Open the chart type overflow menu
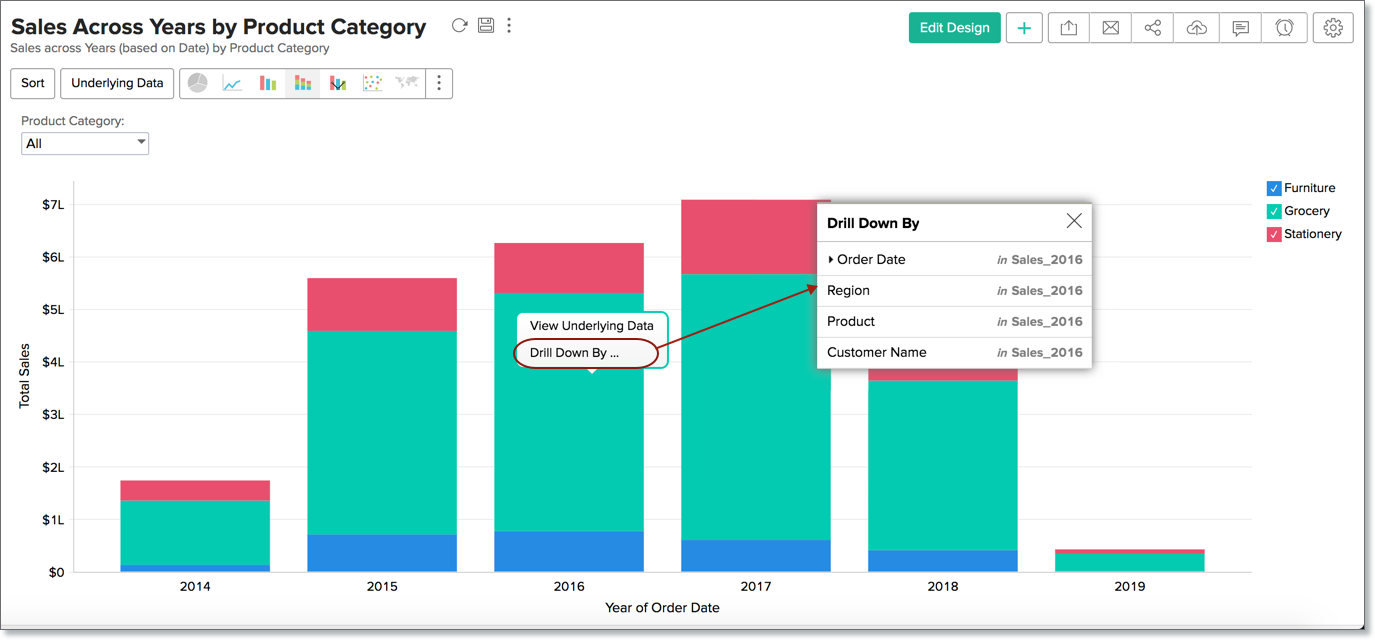The width and height of the screenshot is (1375, 640). [439, 83]
